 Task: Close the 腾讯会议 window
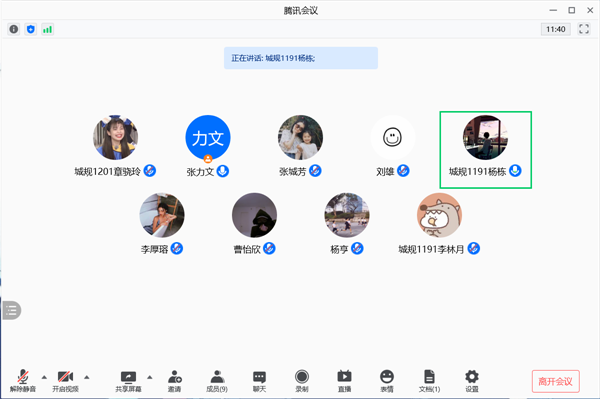click(590, 10)
